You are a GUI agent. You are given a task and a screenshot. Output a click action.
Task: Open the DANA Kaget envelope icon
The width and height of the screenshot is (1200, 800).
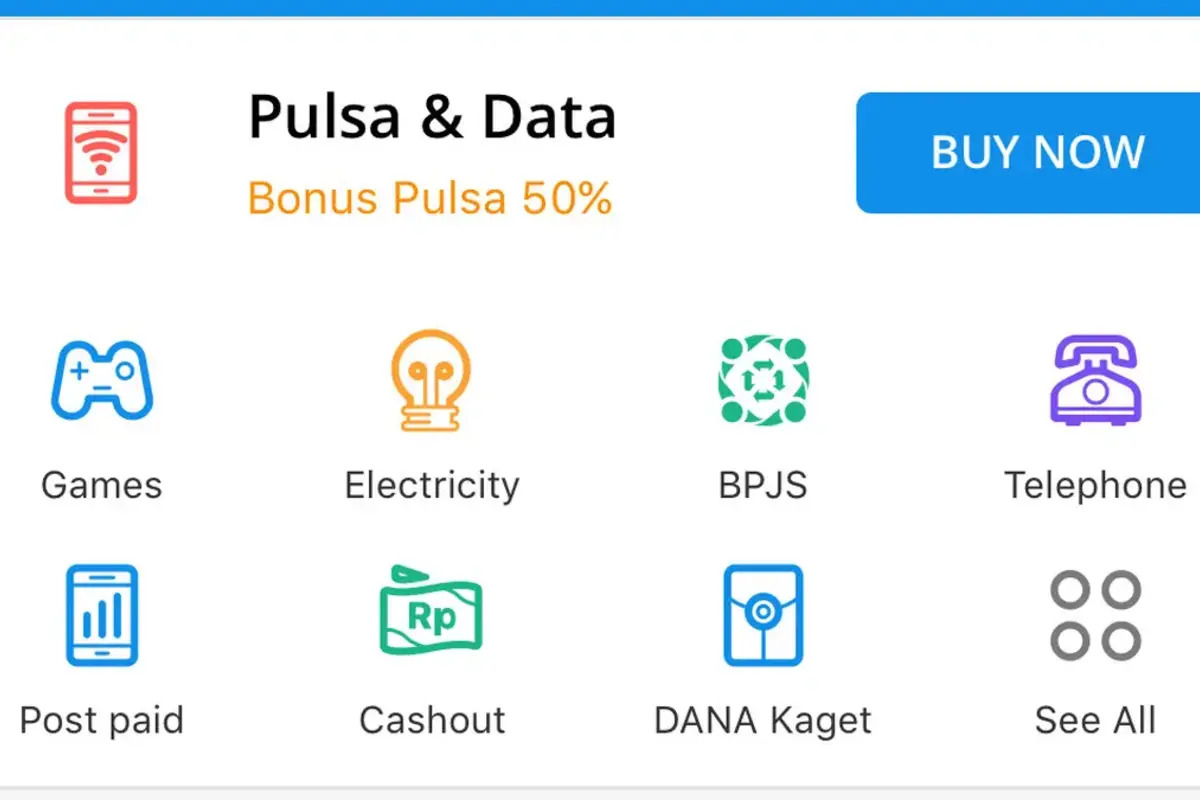tap(763, 615)
